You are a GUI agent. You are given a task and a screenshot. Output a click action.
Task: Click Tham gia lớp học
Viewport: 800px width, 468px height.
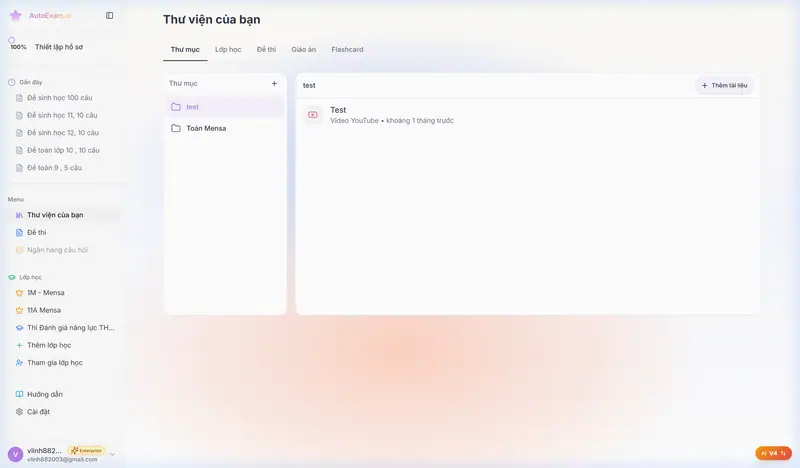click(x=55, y=362)
